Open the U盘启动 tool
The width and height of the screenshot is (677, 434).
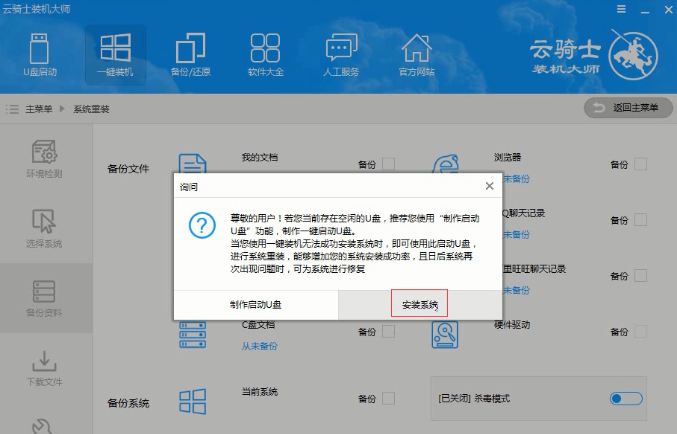pos(40,55)
